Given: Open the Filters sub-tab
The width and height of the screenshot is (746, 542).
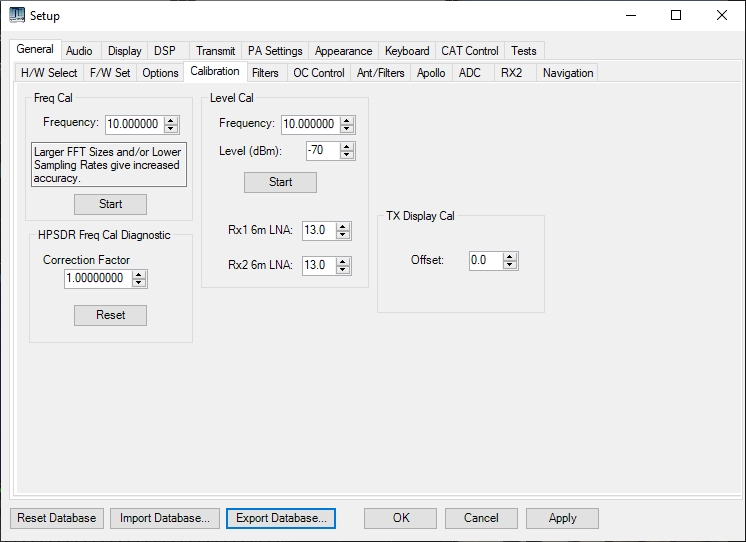Looking at the screenshot, I should click(265, 73).
